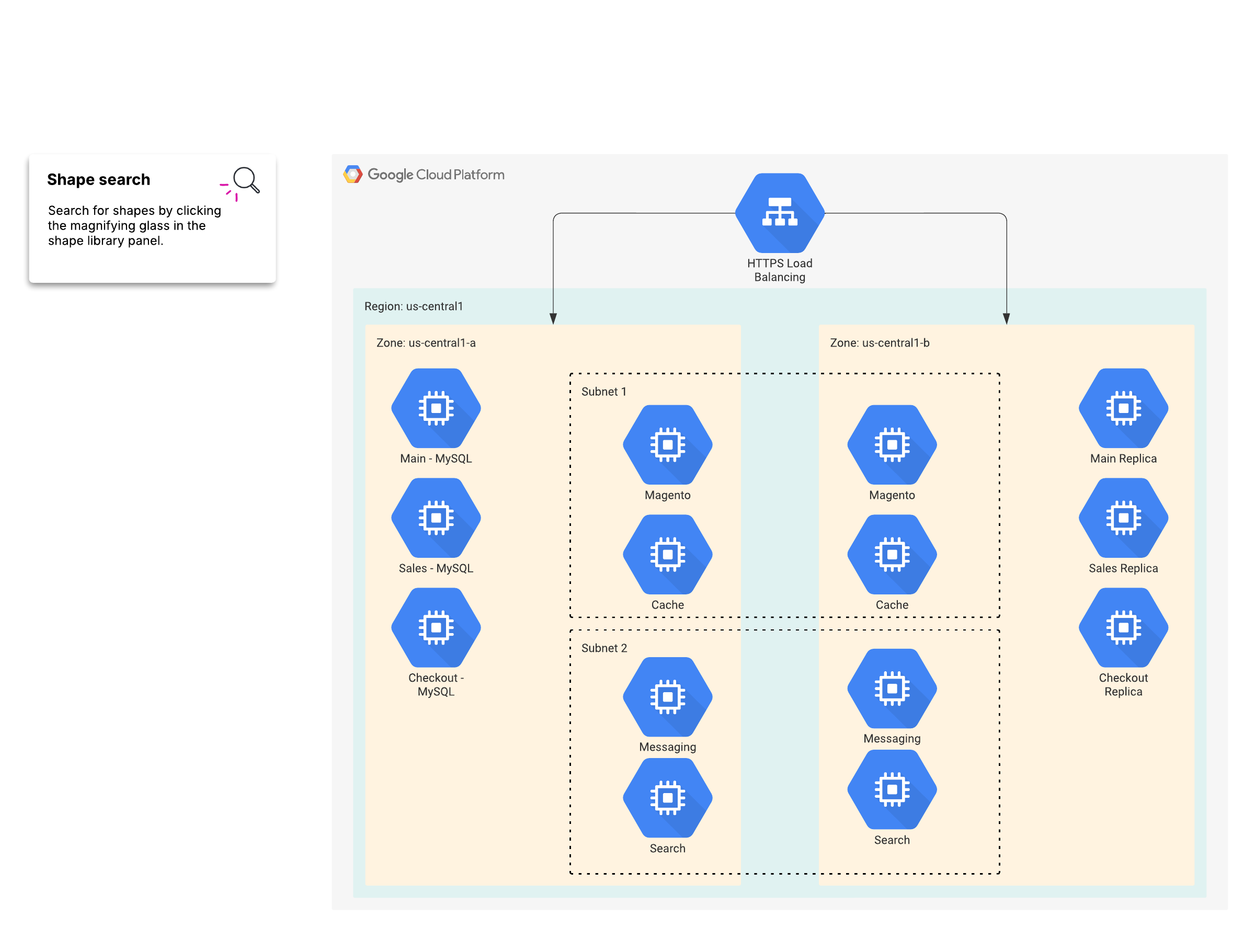This screenshot has height=952, width=1255.
Task: Click the Magento icon in zone us-central1-a
Action: coord(667,444)
